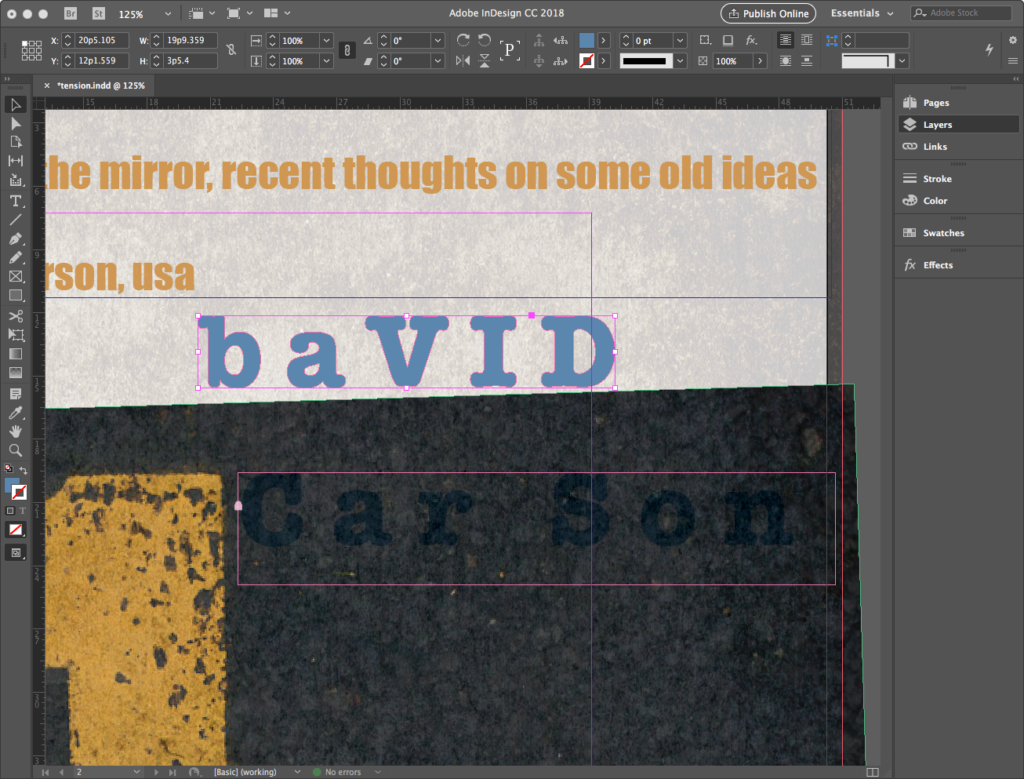Select the Rectangle Frame tool
This screenshot has height=779, width=1024.
pos(16,277)
